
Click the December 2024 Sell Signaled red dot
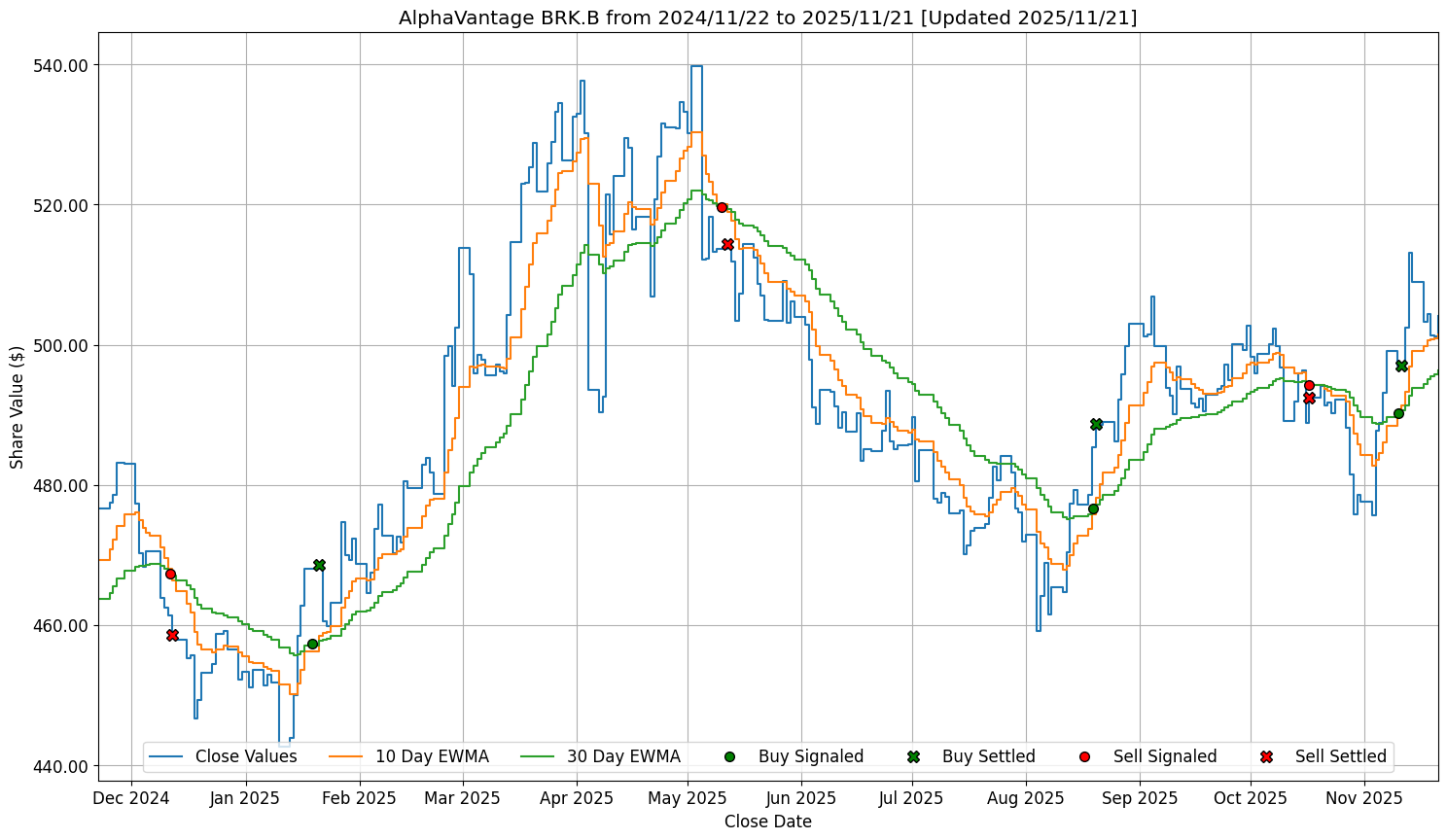pyautogui.click(x=170, y=574)
